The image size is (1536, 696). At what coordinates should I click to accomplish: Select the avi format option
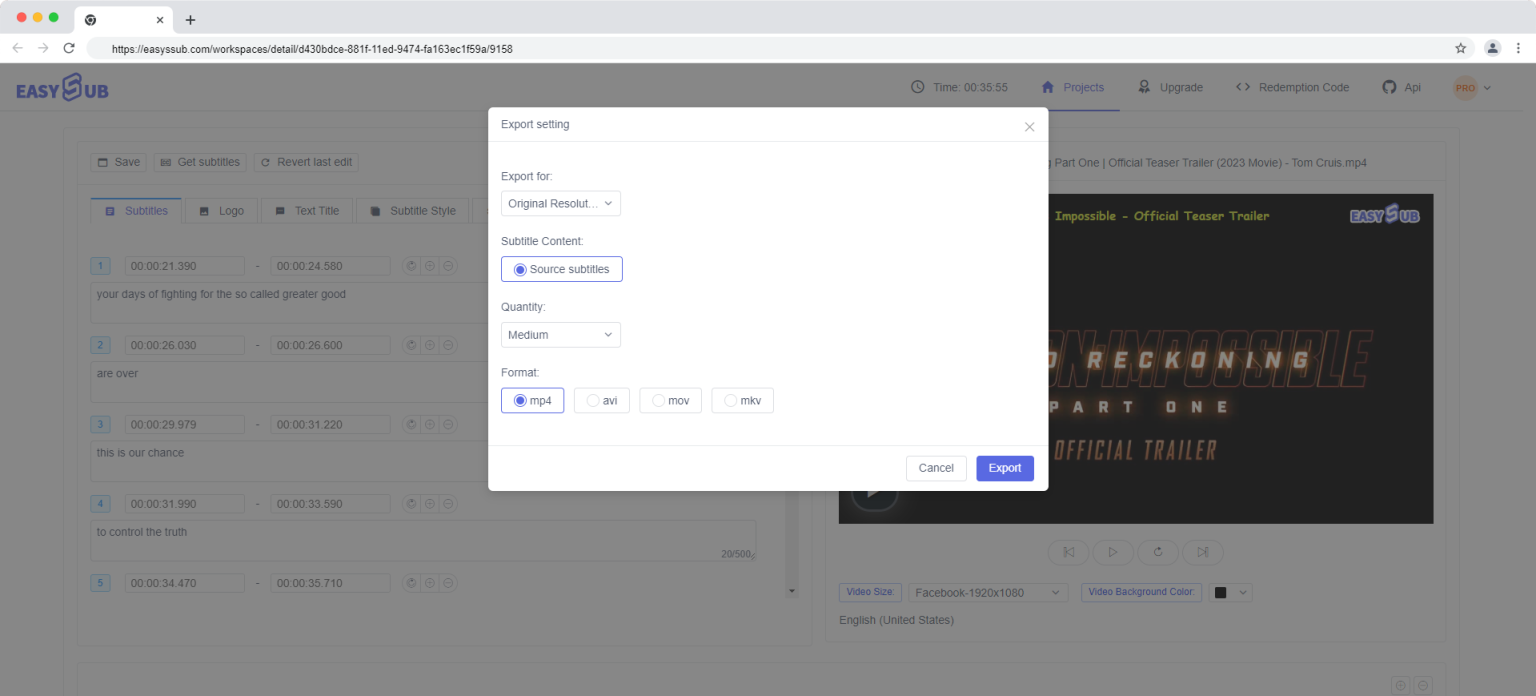pos(601,401)
